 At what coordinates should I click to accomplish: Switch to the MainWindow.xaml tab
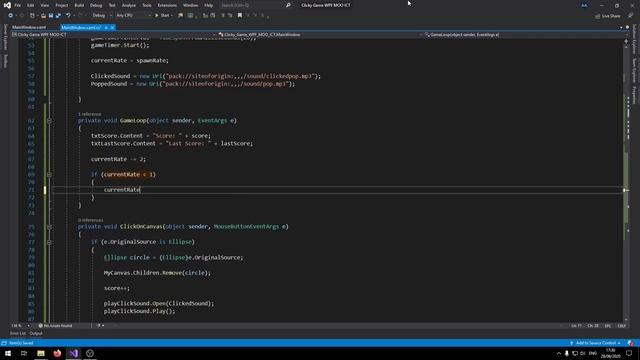click(29, 27)
